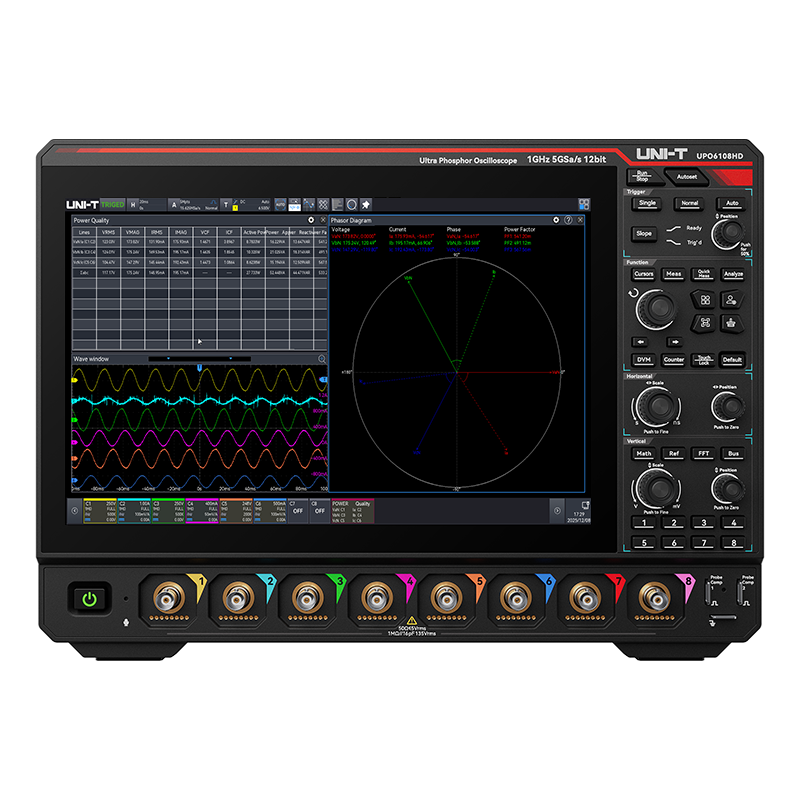Open the Phasor Diagram help icon

coord(568,220)
